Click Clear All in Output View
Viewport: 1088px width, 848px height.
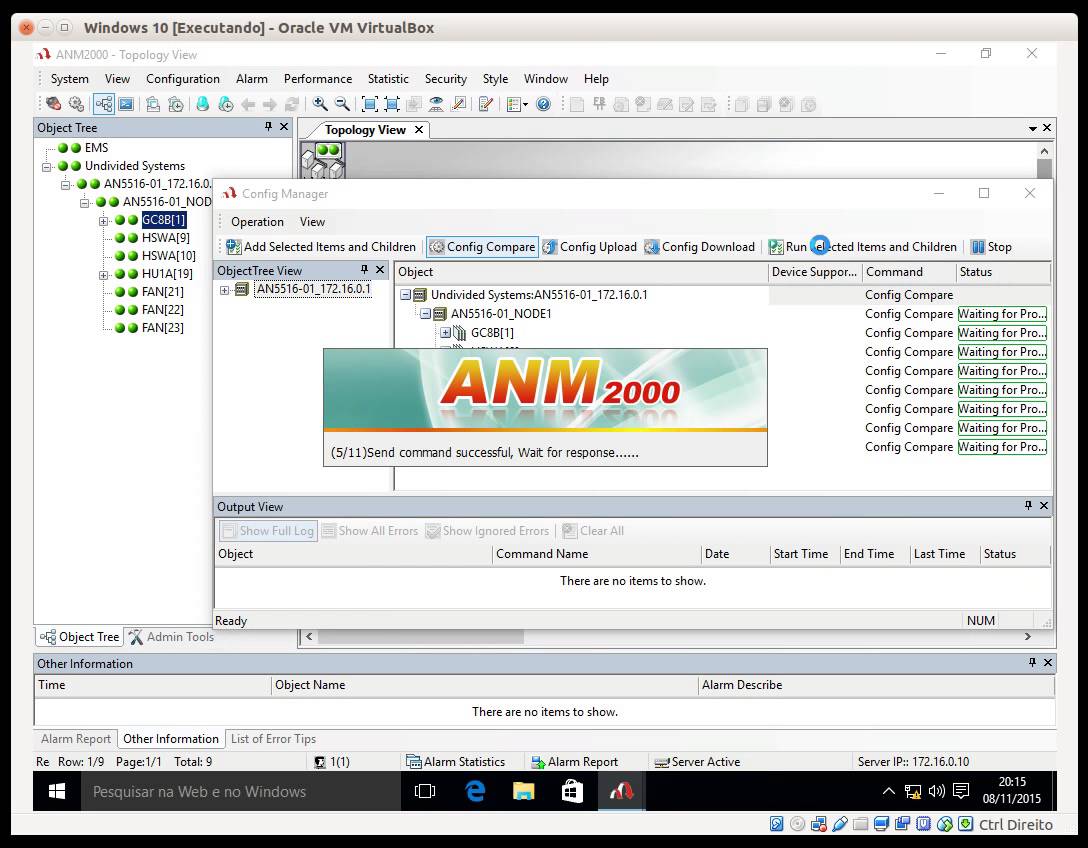[x=593, y=531]
